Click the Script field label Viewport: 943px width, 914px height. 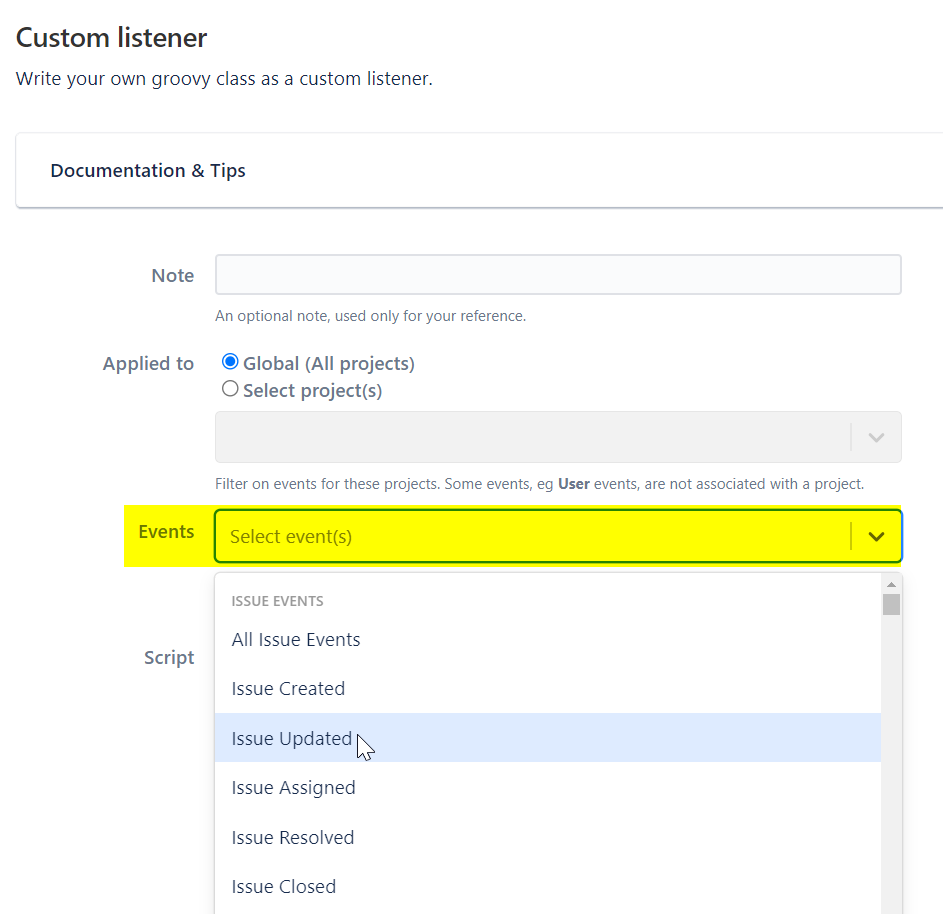[169, 658]
